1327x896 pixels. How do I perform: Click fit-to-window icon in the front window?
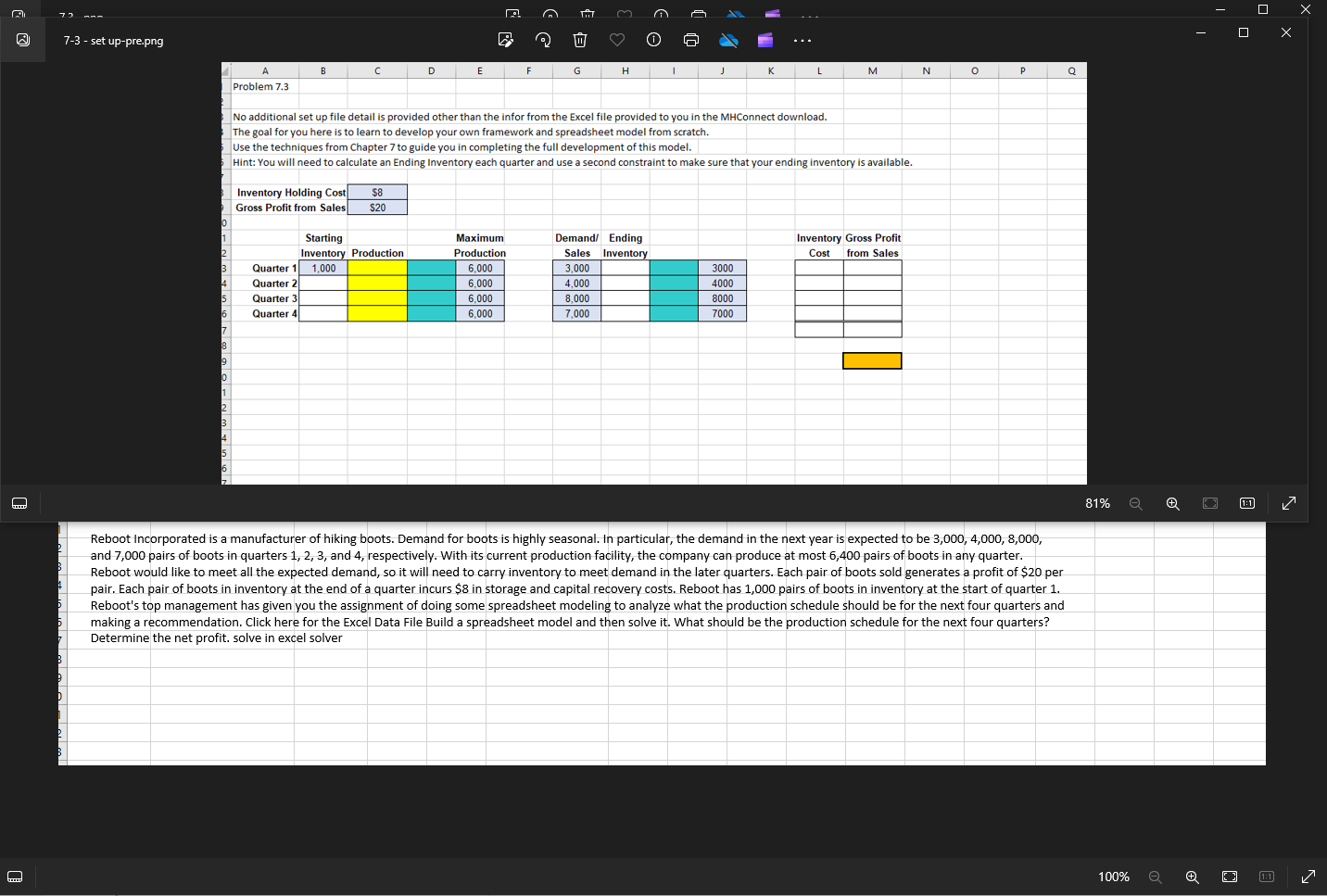[x=1210, y=503]
